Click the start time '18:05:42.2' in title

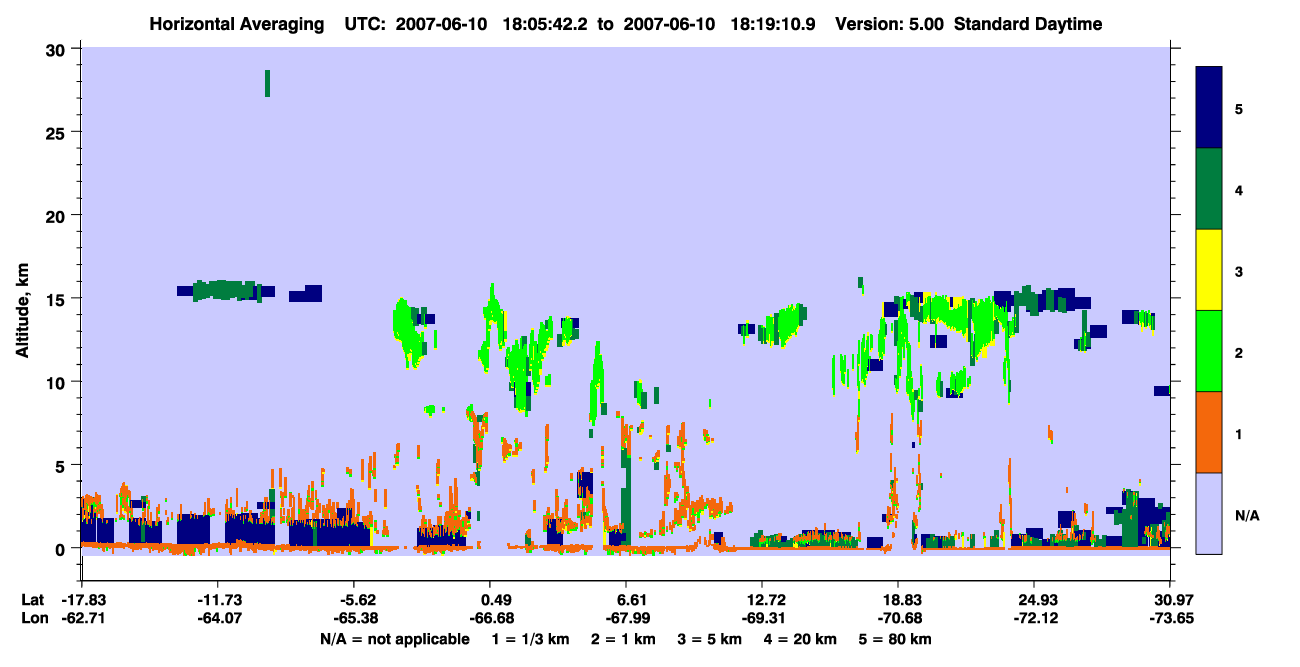[x=543, y=24]
